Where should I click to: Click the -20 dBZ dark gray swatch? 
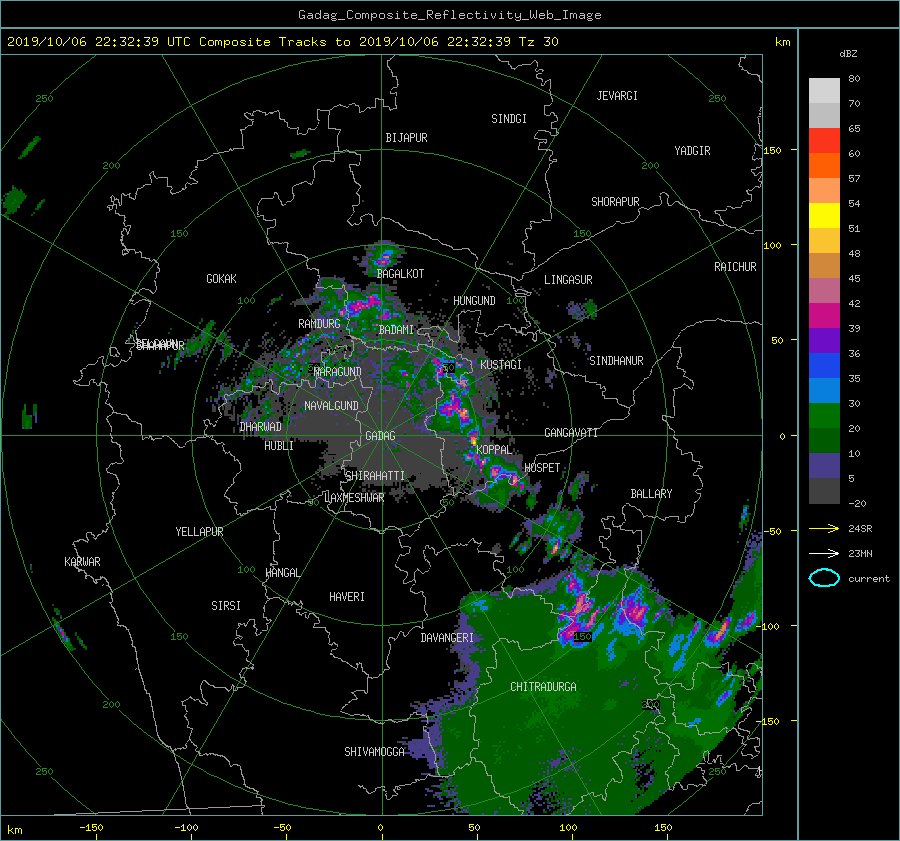click(x=824, y=491)
